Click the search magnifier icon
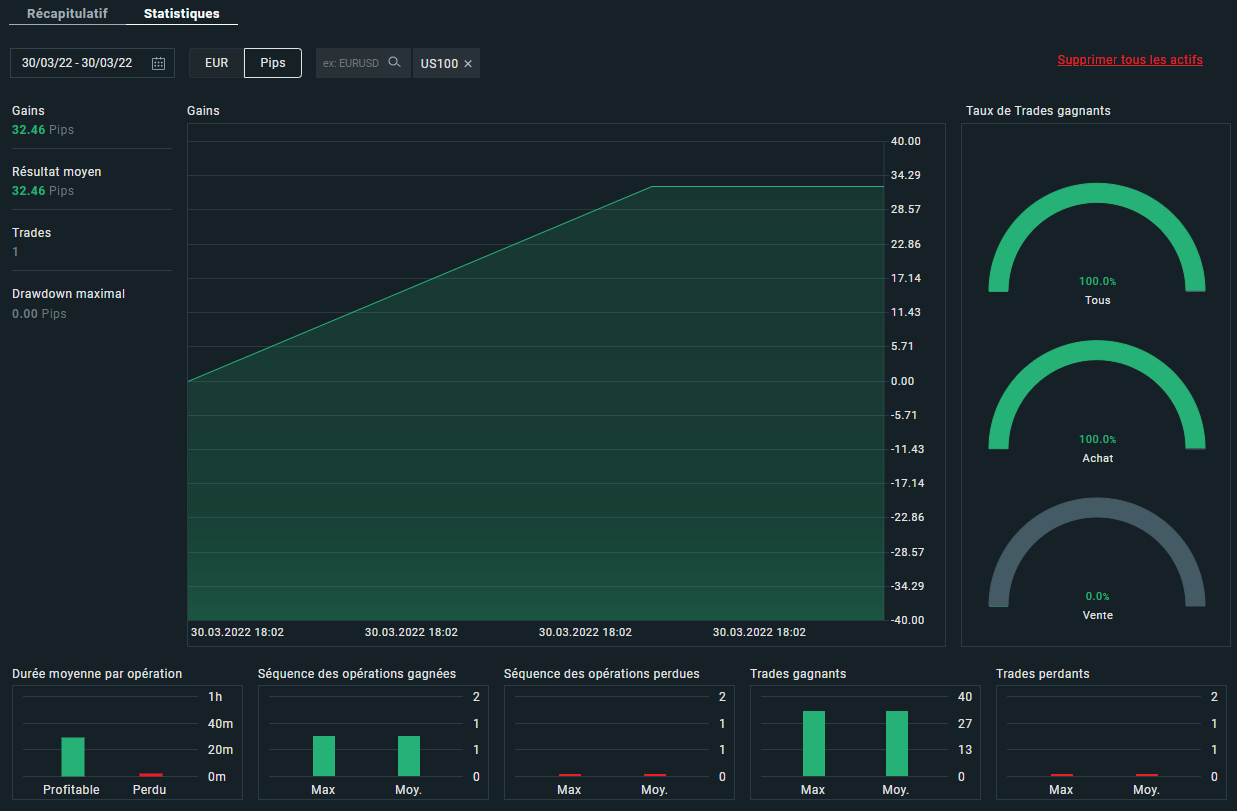 point(394,62)
